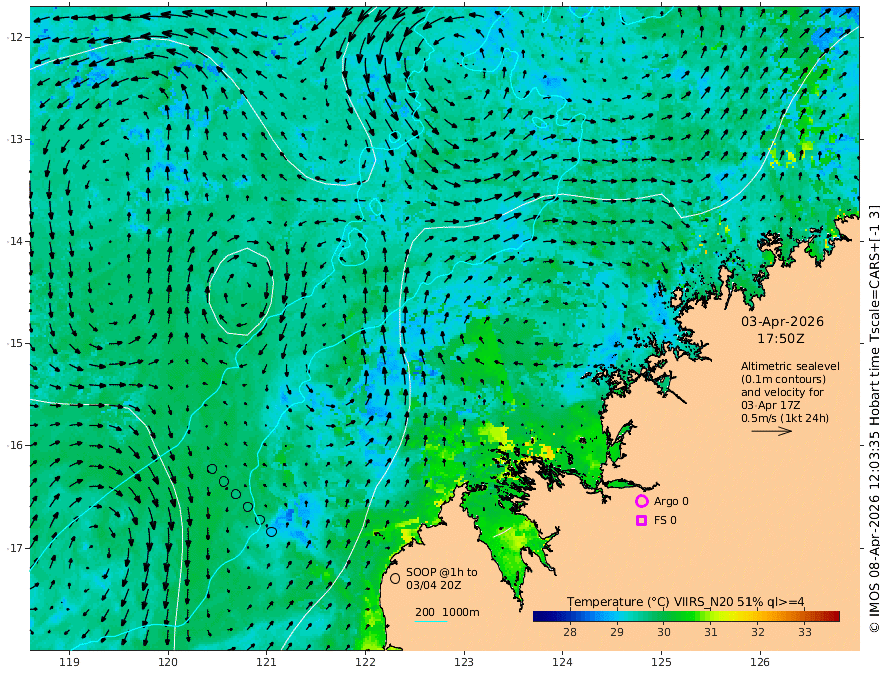Click longitude axis label "119"

70,662
